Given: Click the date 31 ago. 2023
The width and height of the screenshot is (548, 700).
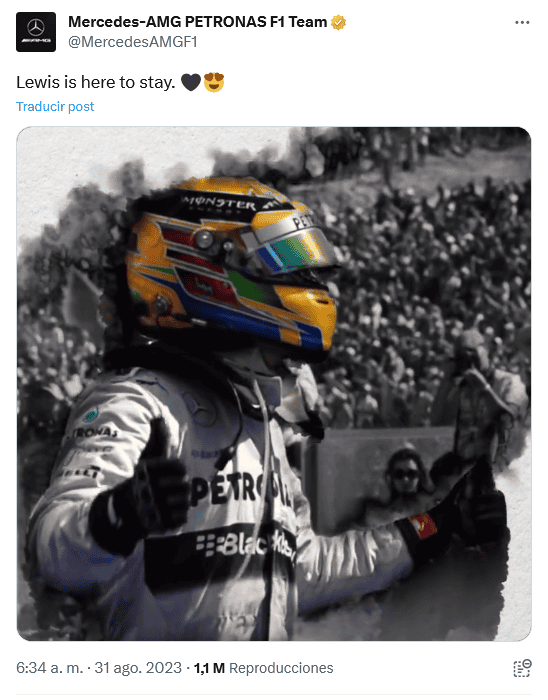Looking at the screenshot, I should 138,668.
